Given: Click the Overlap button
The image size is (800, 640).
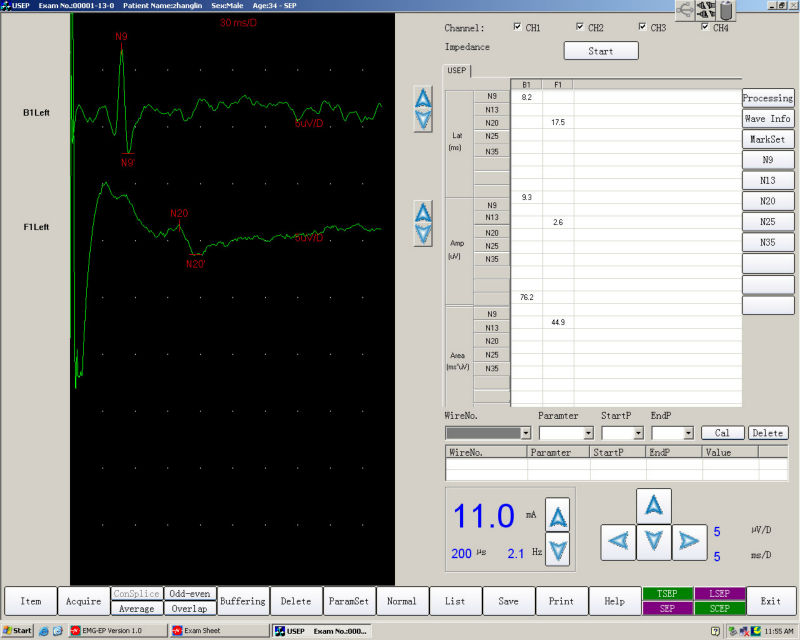Looking at the screenshot, I should tap(190, 609).
